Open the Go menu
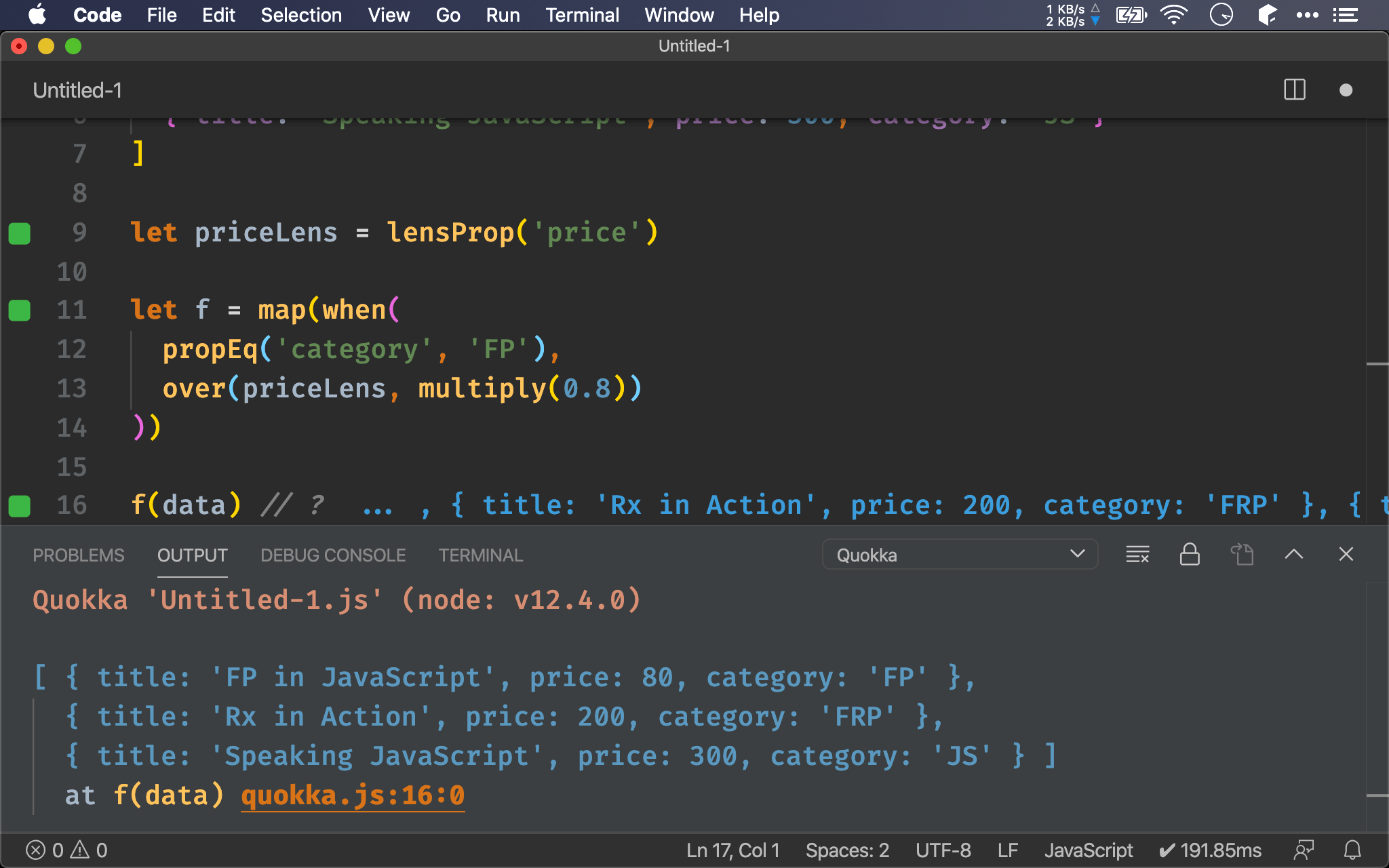Viewport: 1389px width, 868px height. point(448,15)
